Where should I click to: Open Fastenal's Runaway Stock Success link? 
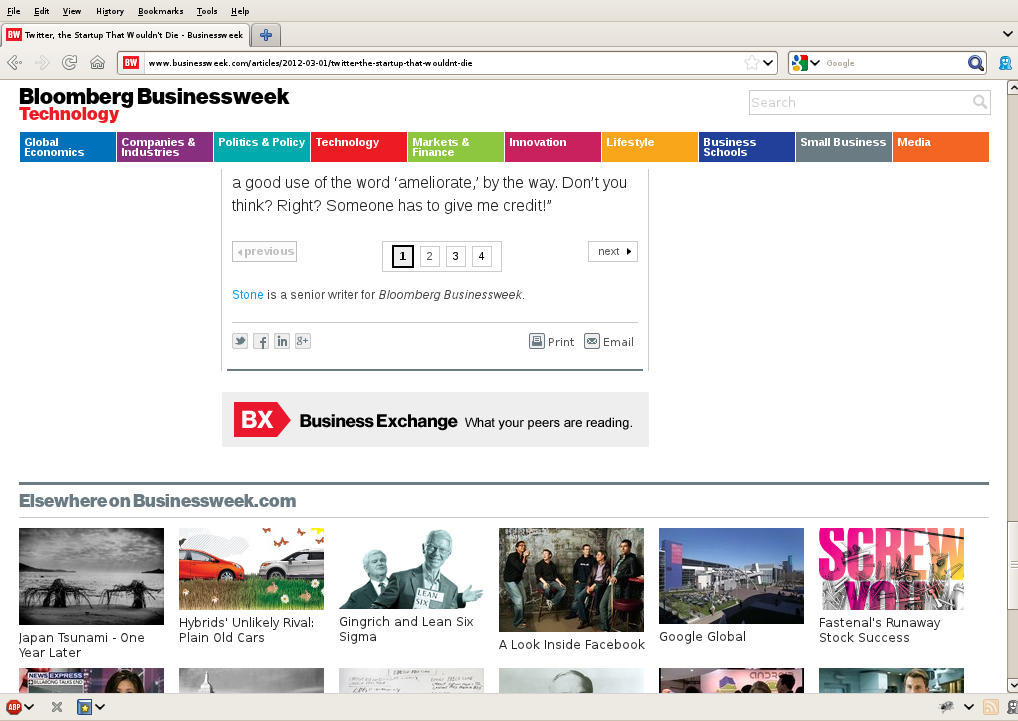(x=879, y=630)
